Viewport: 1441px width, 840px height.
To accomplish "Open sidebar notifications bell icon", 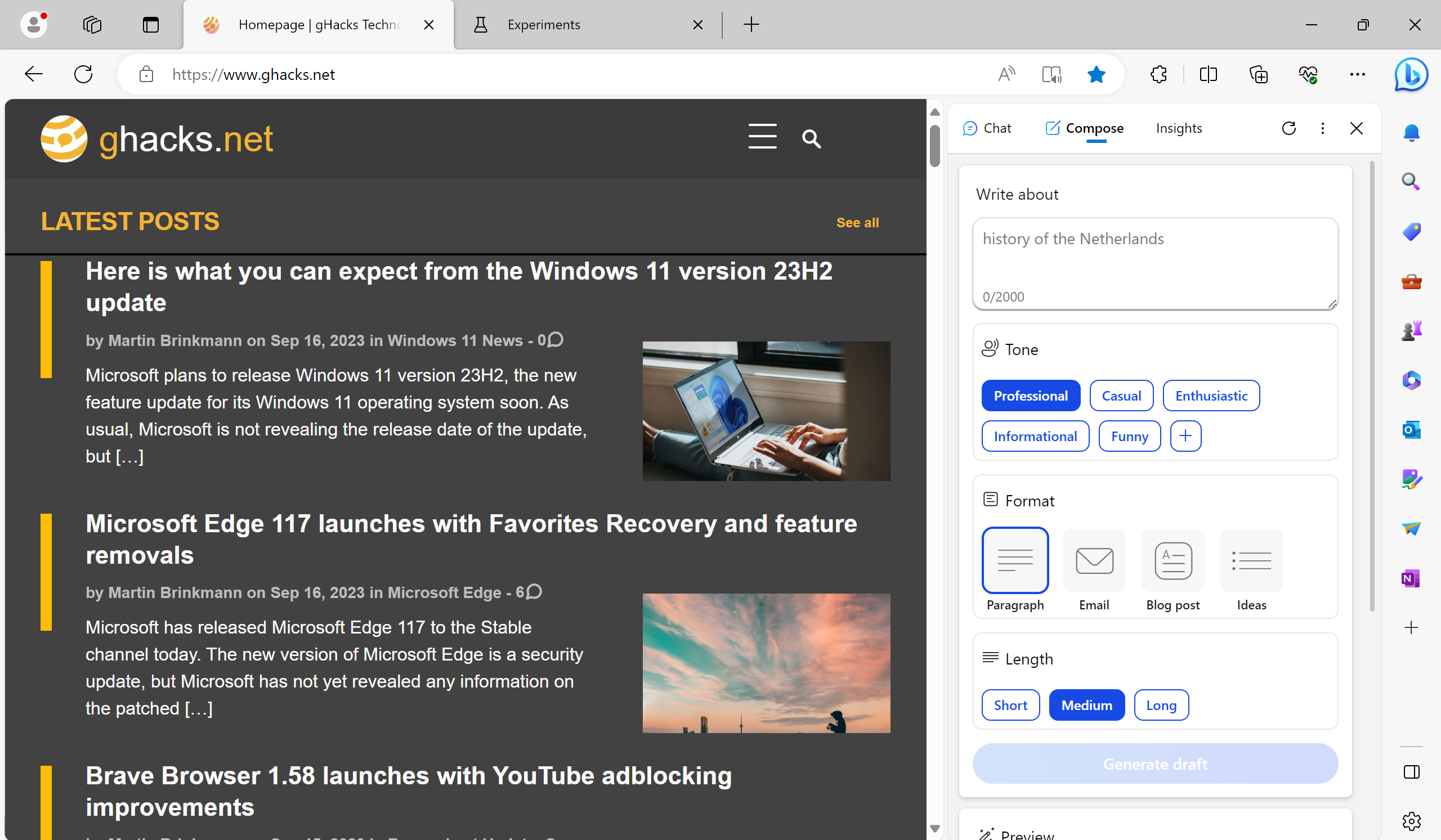I will pyautogui.click(x=1411, y=133).
